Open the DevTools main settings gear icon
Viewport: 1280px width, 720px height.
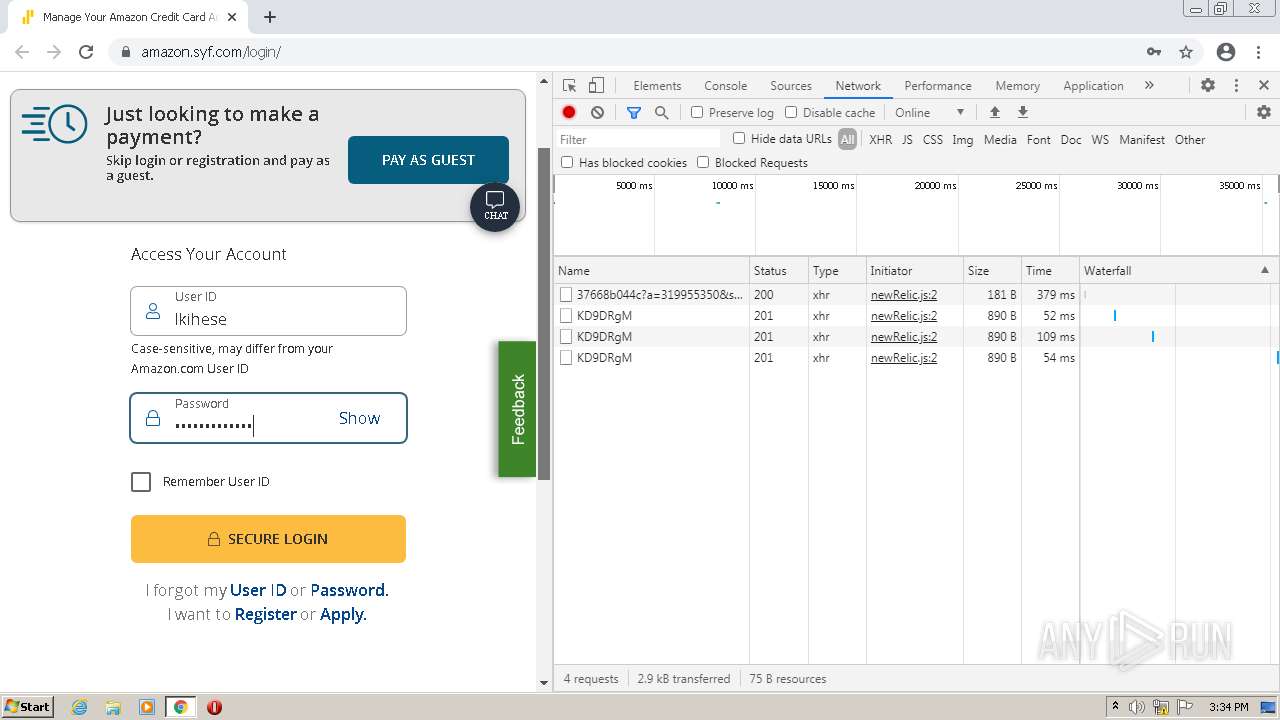[1208, 86]
